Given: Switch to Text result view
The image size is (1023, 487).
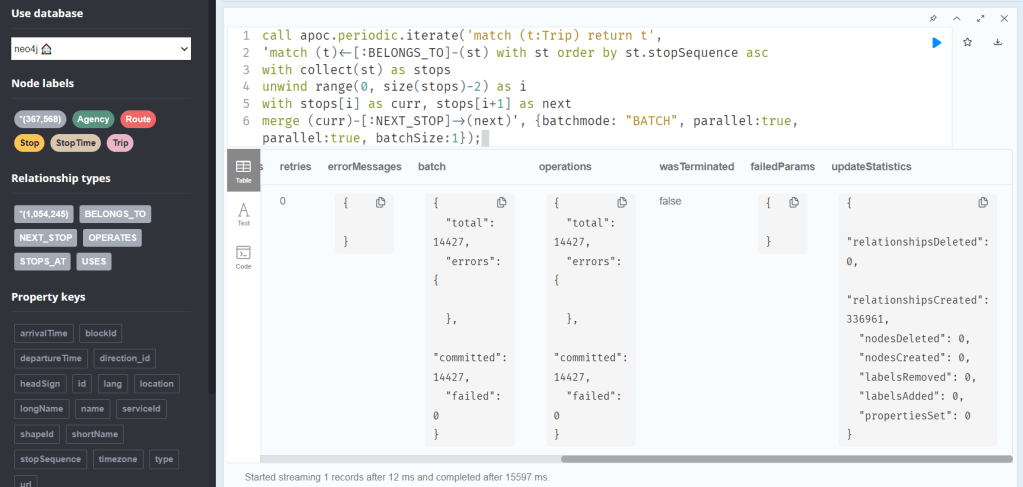Looking at the screenshot, I should click(x=243, y=214).
